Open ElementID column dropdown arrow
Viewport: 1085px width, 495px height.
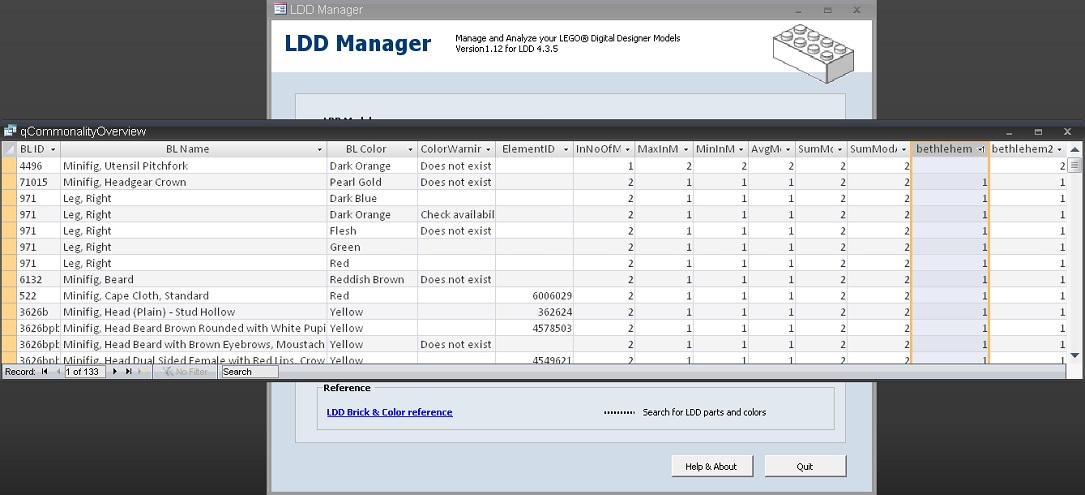[x=567, y=150]
